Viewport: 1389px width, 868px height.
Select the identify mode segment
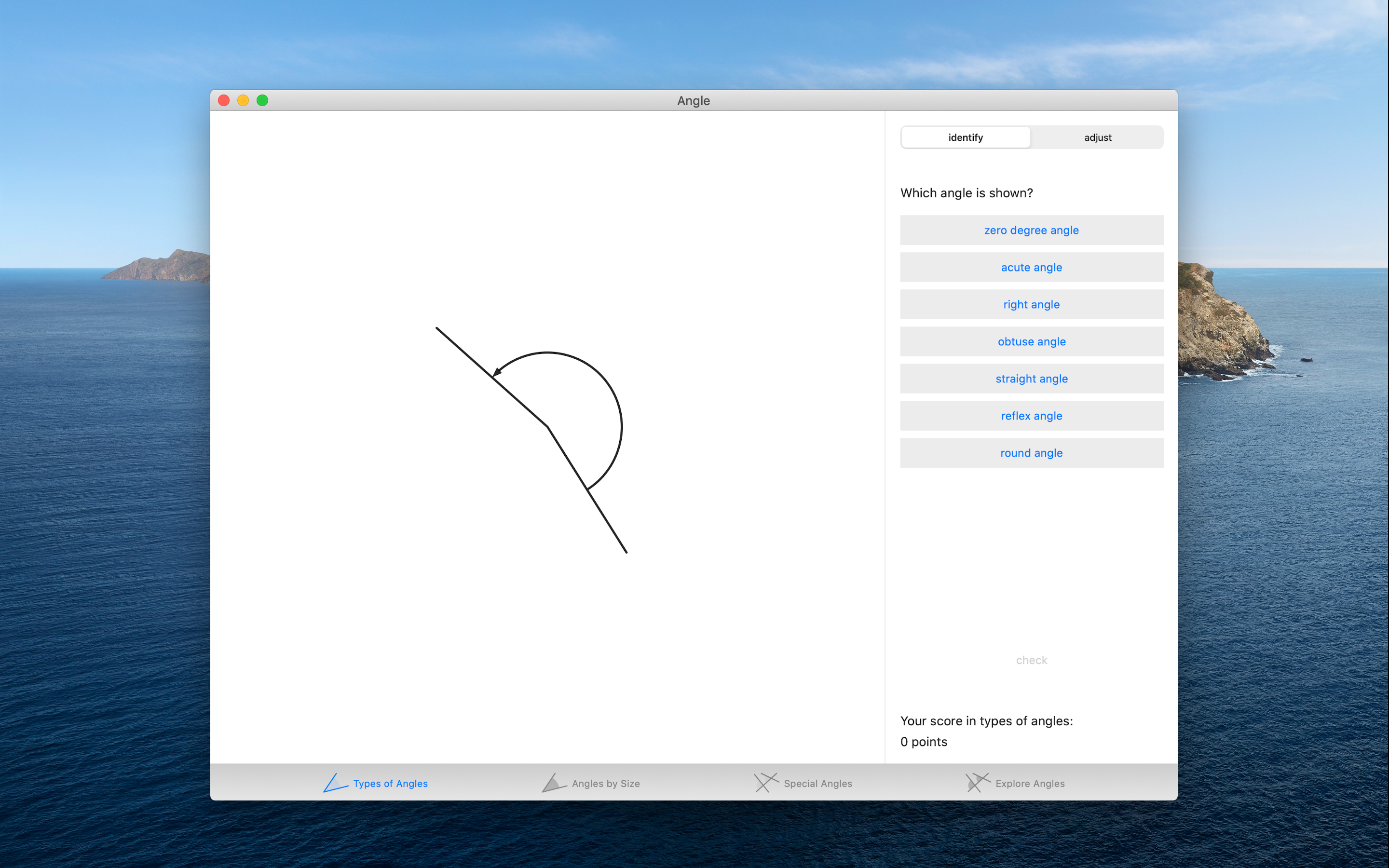(966, 137)
